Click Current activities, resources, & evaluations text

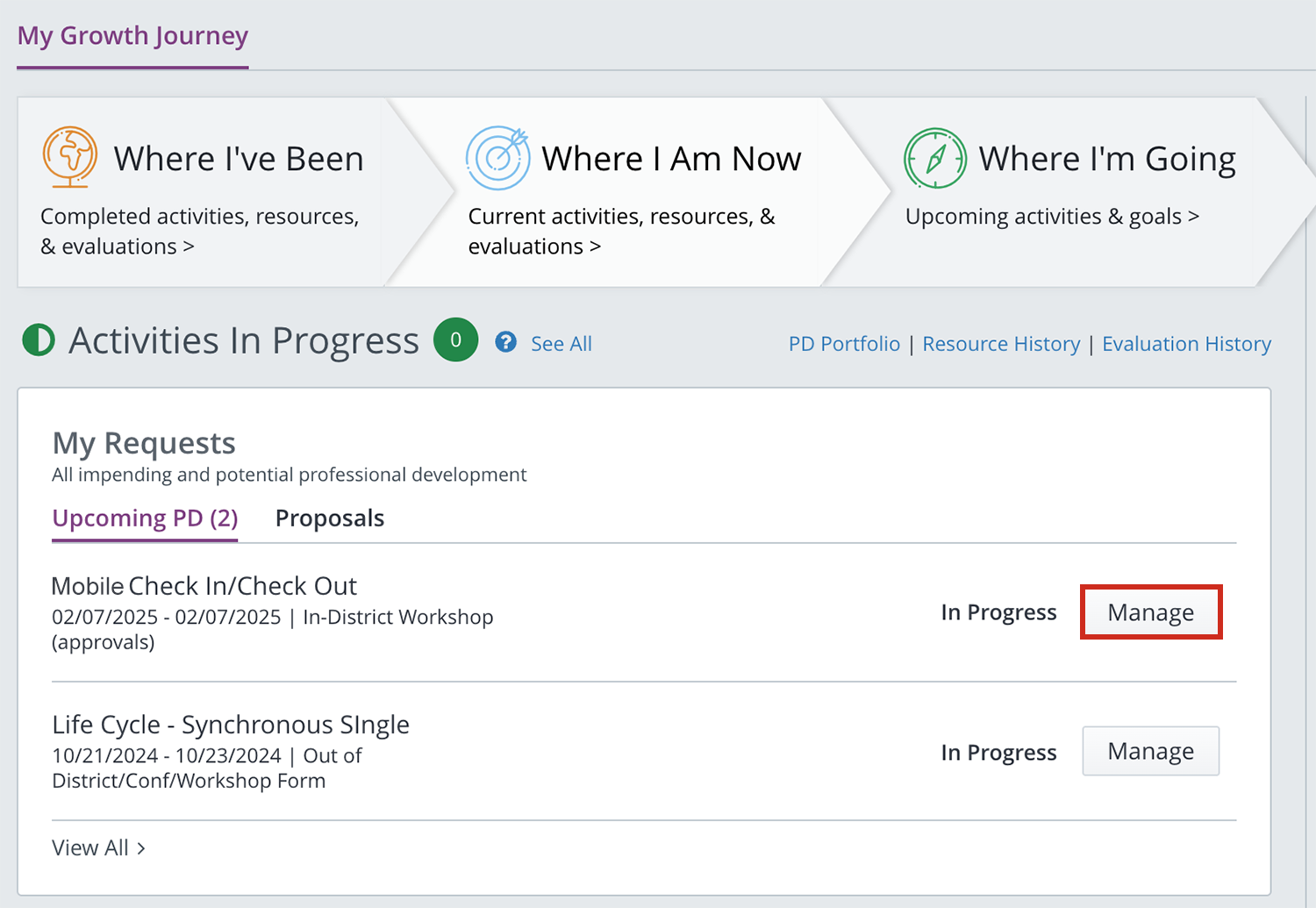point(622,231)
